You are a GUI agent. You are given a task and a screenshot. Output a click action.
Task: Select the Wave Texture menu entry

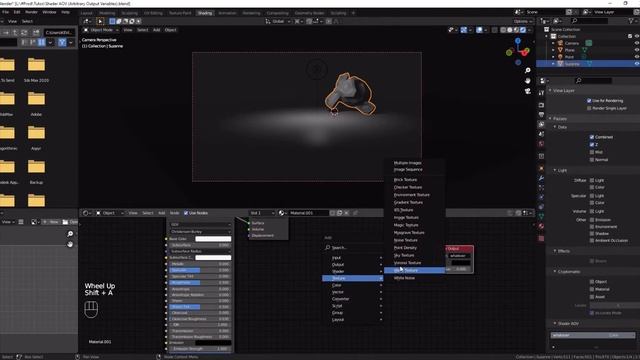point(414,270)
